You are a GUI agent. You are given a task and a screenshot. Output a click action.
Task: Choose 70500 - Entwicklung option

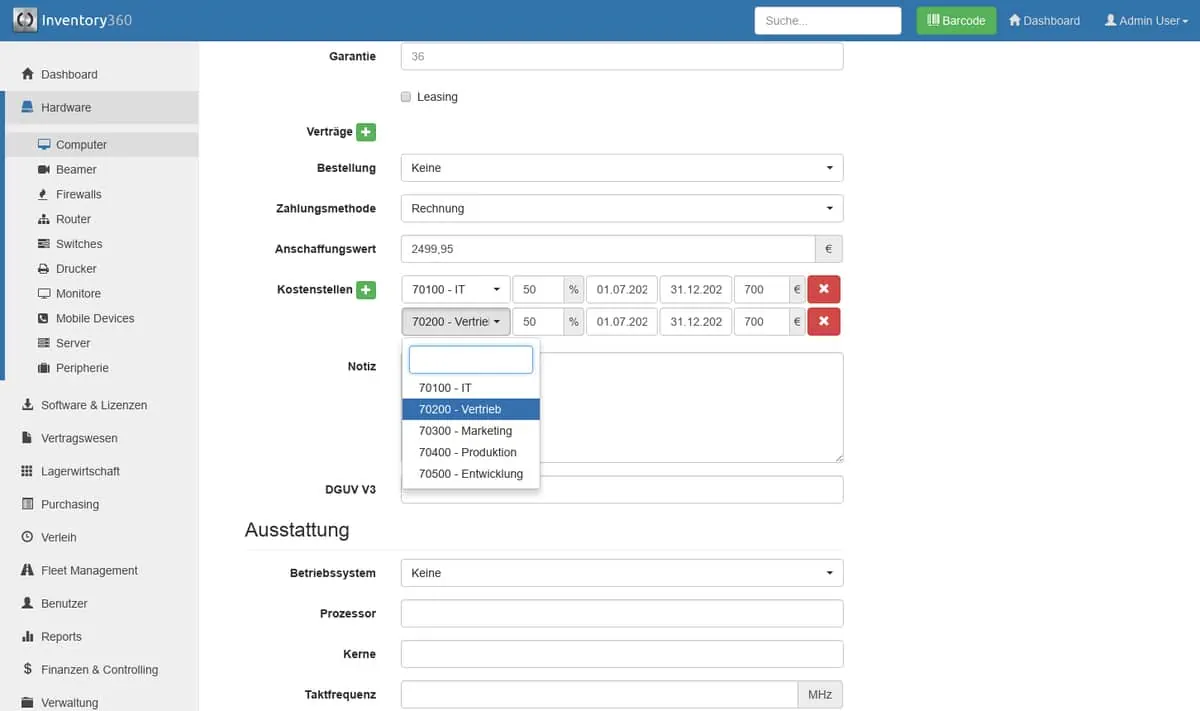pos(470,474)
